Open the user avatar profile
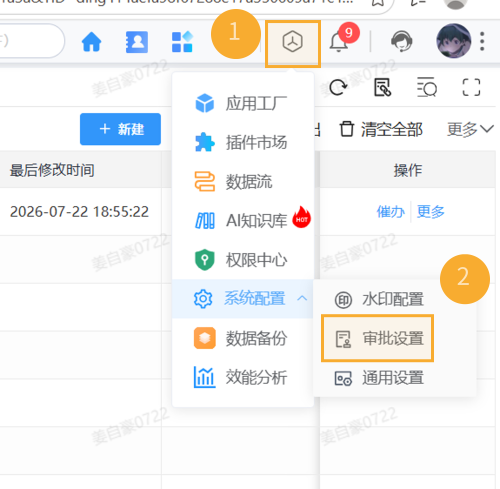The height and width of the screenshot is (489, 500). point(454,41)
